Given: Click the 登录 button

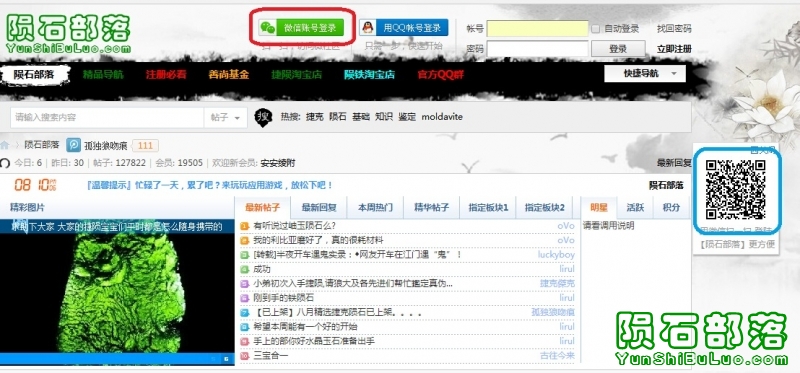Looking at the screenshot, I should (618, 49).
